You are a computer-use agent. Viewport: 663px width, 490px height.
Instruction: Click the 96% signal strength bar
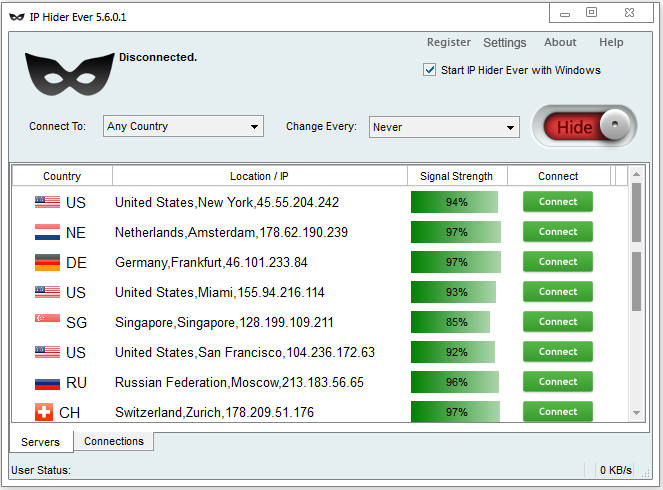click(x=455, y=382)
